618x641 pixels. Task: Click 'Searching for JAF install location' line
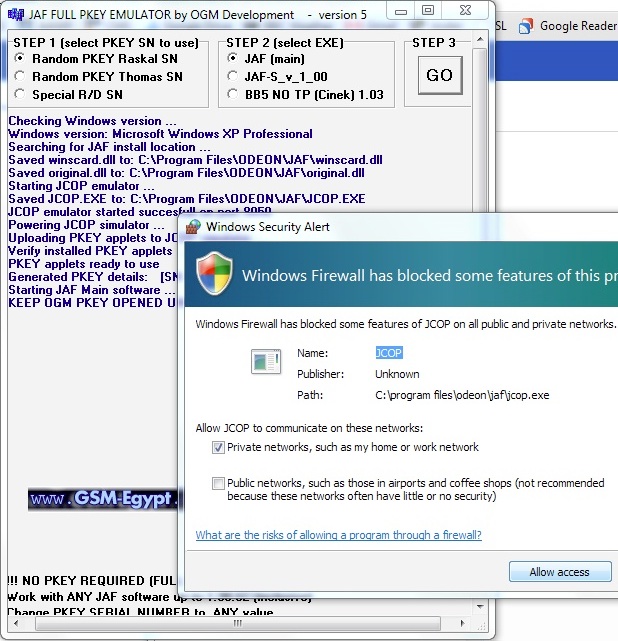point(109,147)
